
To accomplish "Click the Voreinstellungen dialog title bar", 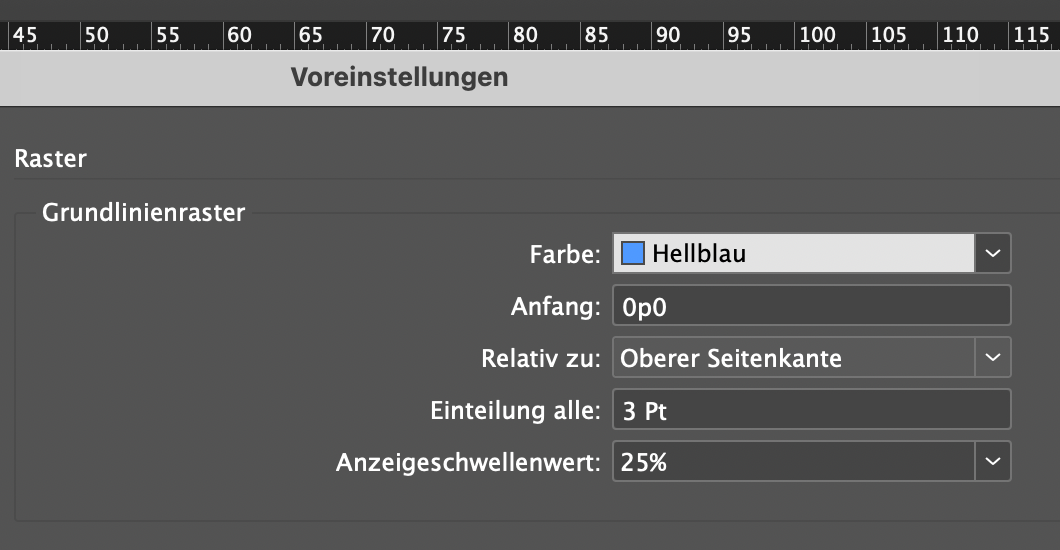I will (x=530, y=78).
